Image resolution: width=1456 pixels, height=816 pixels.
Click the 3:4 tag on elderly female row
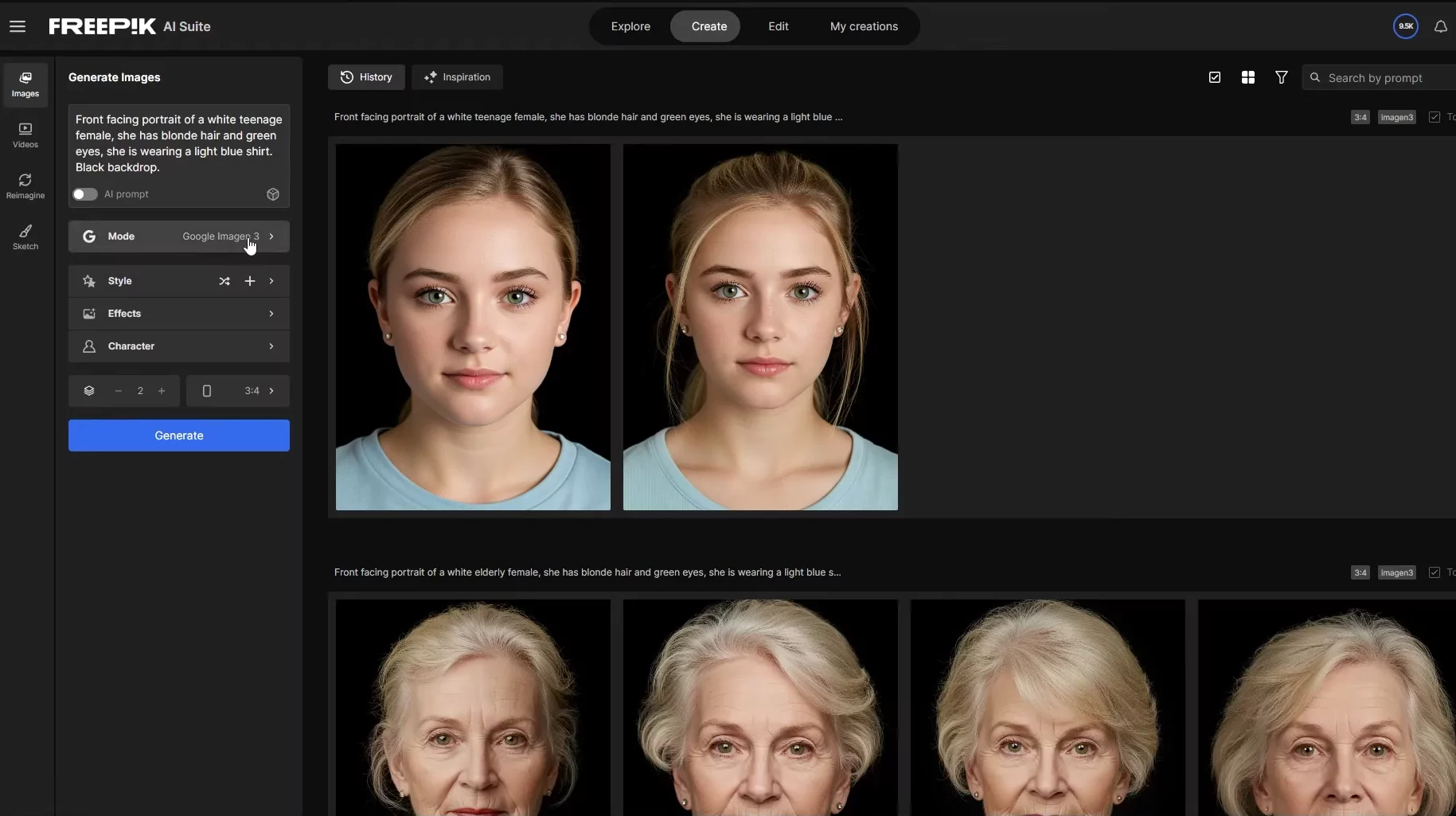[1360, 572]
